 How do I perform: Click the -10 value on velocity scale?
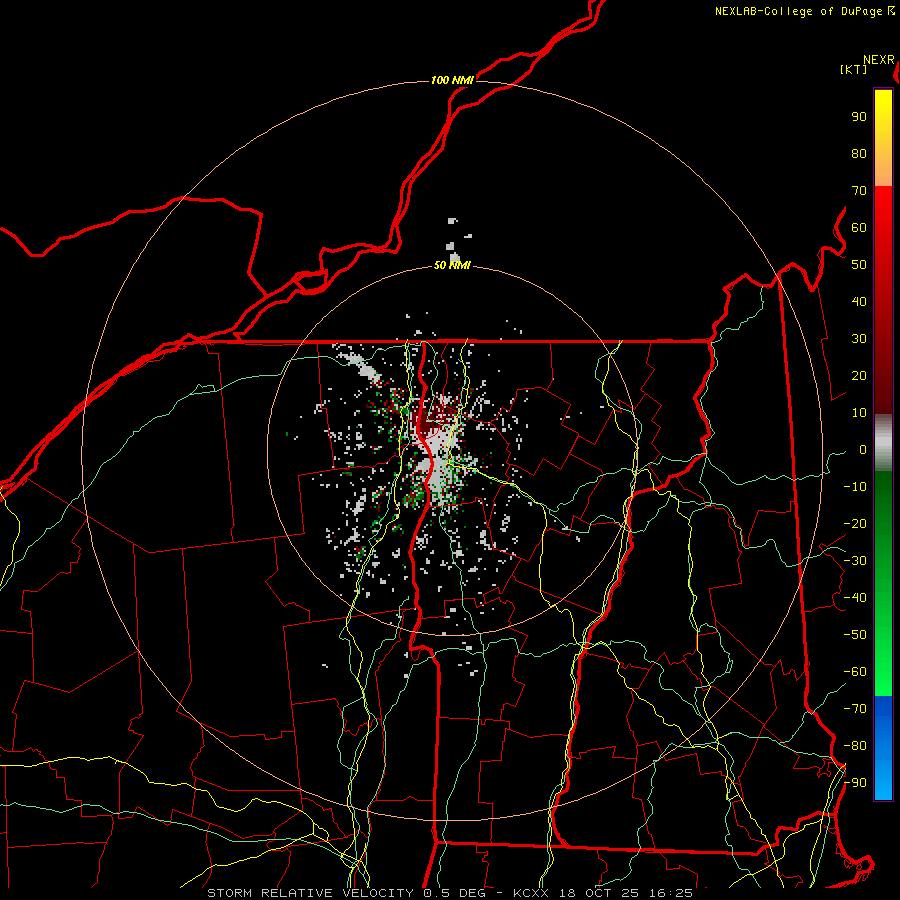tap(855, 487)
